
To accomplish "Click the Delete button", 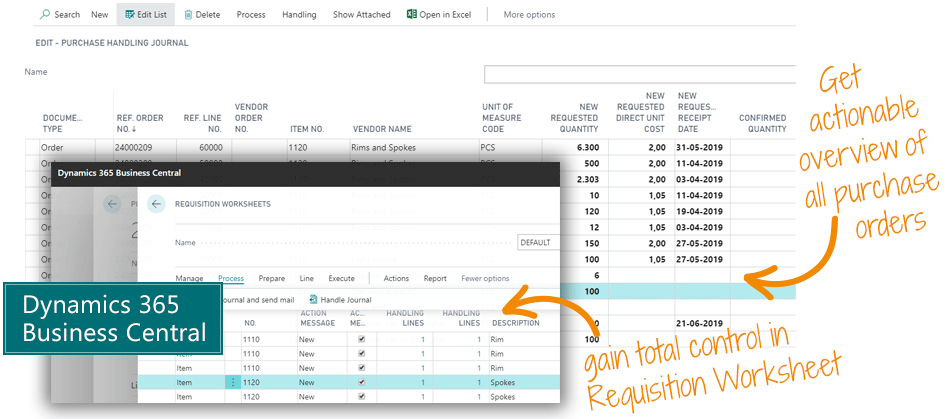I will tap(202, 15).
